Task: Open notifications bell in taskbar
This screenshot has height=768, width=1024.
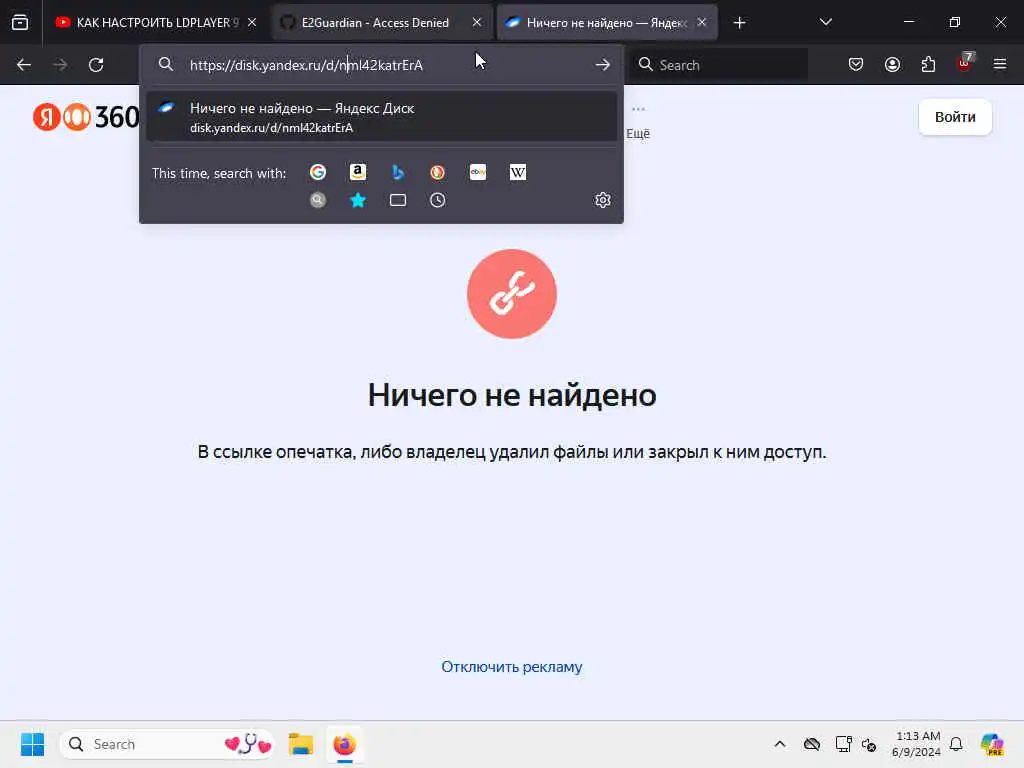Action: [956, 744]
